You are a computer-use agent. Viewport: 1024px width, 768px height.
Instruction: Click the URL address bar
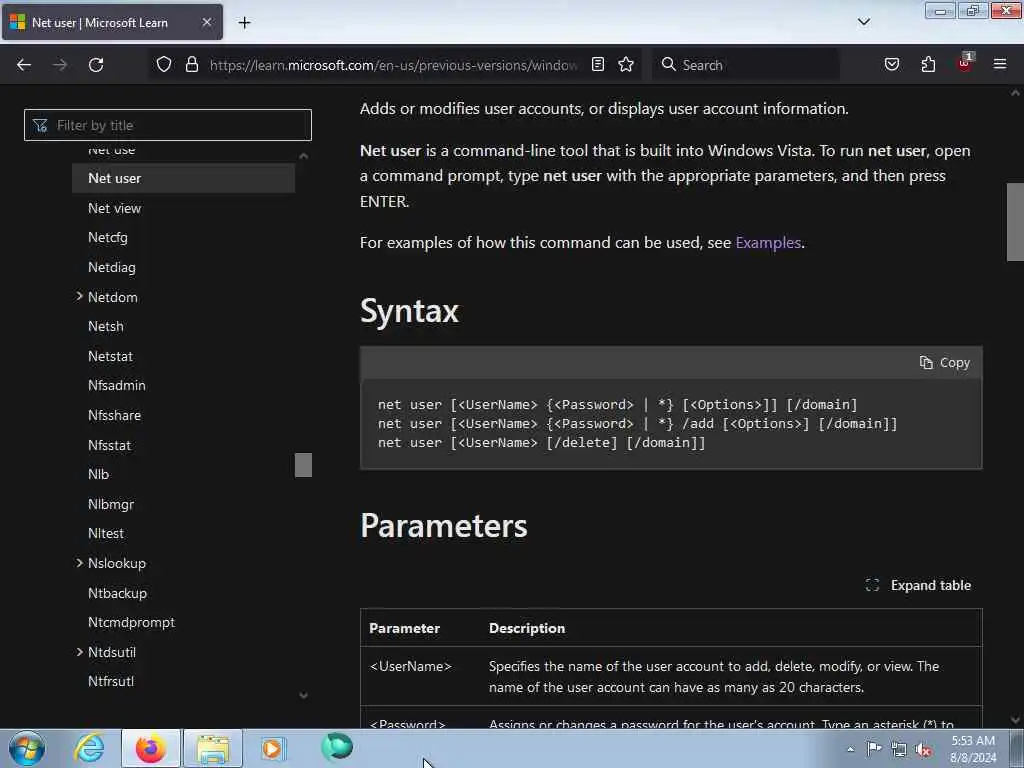[x=393, y=65]
